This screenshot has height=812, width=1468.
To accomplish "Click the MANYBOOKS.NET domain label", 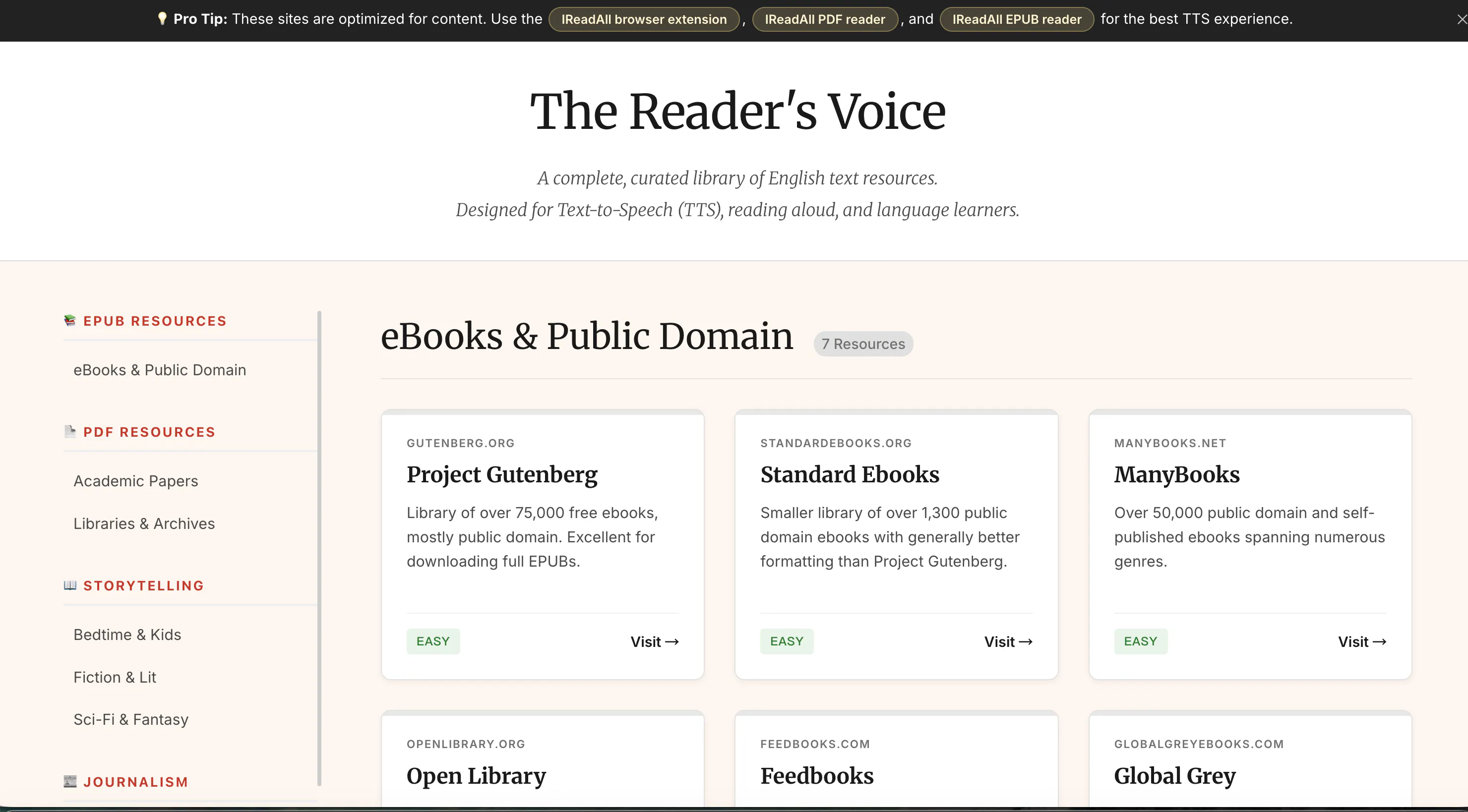I will tap(1170, 443).
